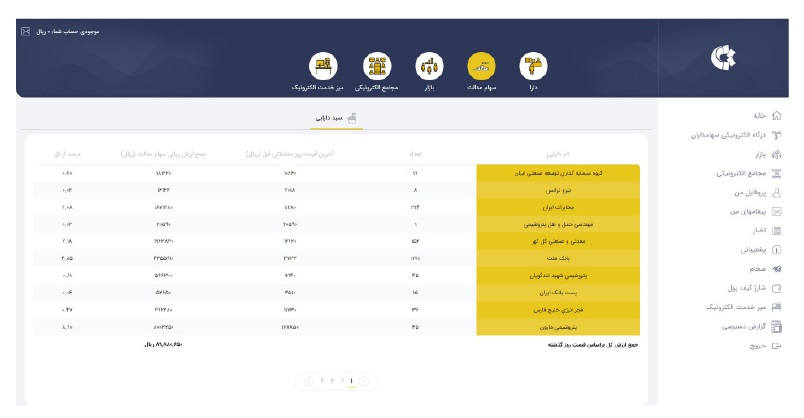Click the مجامع الکترونیکی round header icon
The width and height of the screenshot is (804, 418).
(377, 66)
